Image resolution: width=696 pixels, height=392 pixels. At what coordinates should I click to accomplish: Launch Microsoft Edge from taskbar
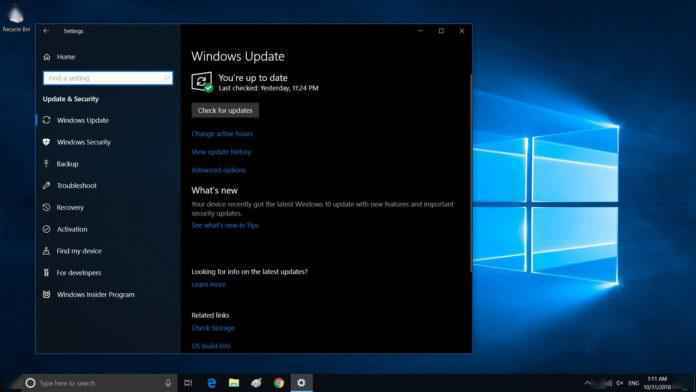tap(212, 383)
